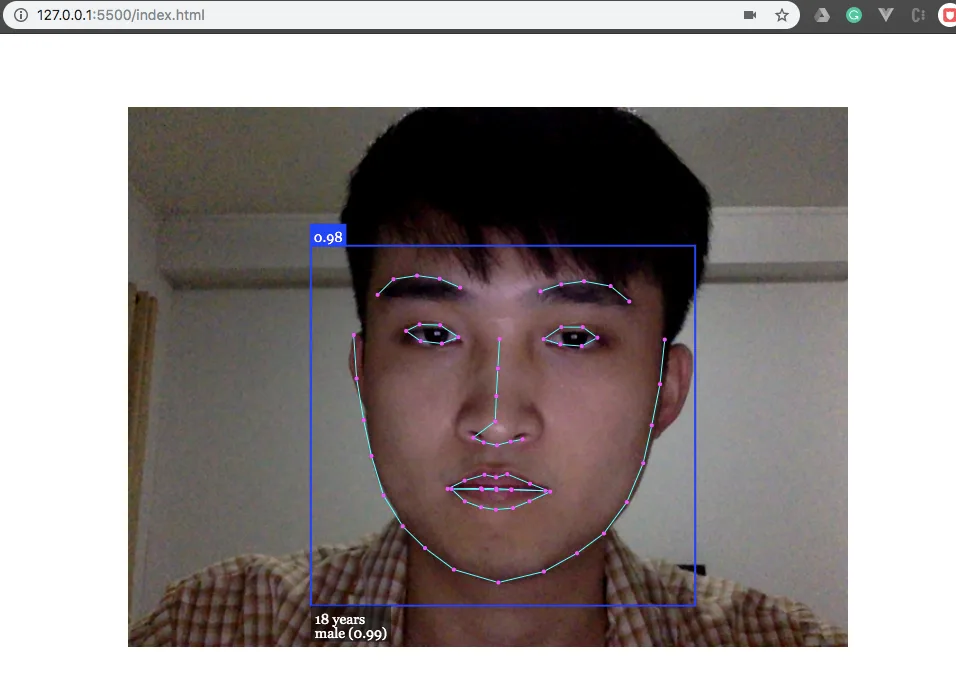The image size is (956, 698).
Task: Click the webcam video feed
Action: 488,377
